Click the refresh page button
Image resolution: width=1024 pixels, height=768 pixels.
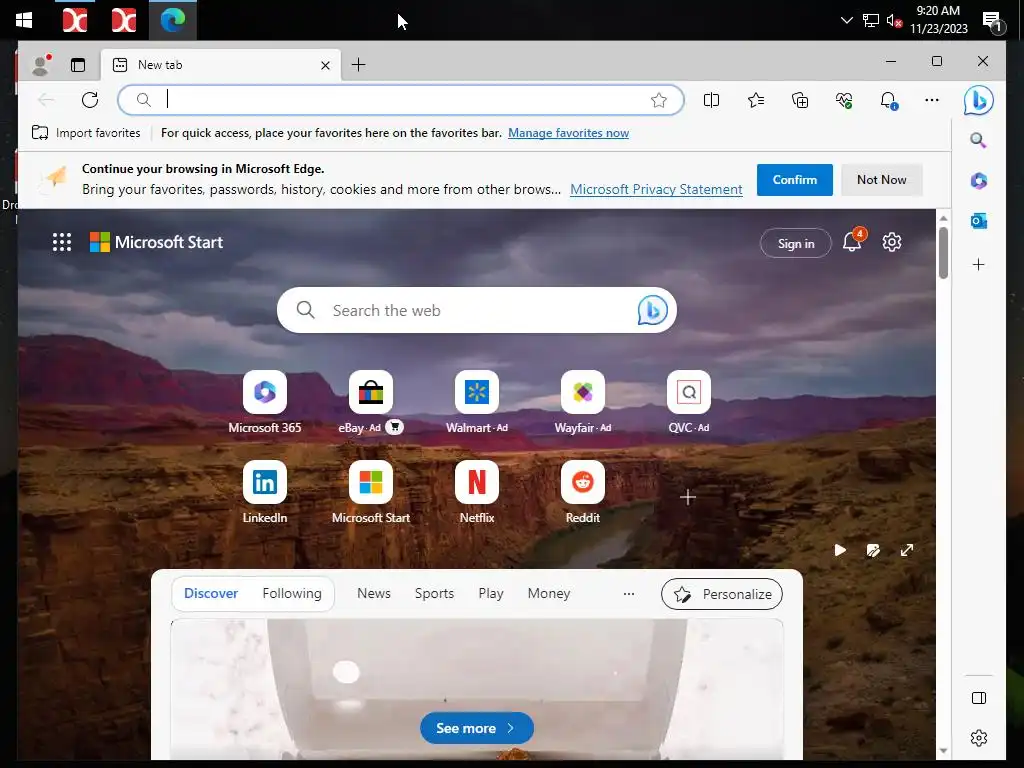90,100
